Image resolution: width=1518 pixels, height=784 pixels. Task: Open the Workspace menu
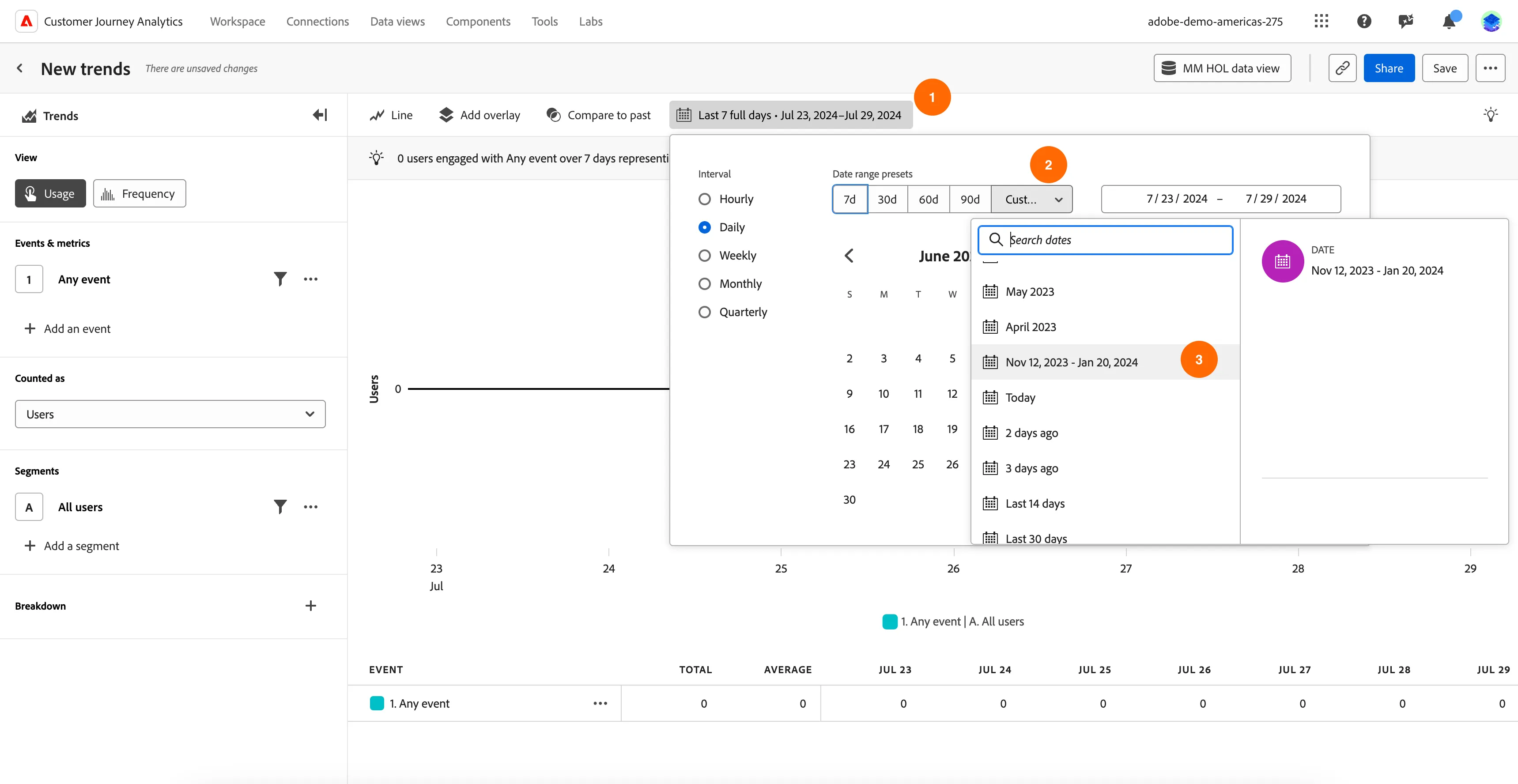pos(238,21)
